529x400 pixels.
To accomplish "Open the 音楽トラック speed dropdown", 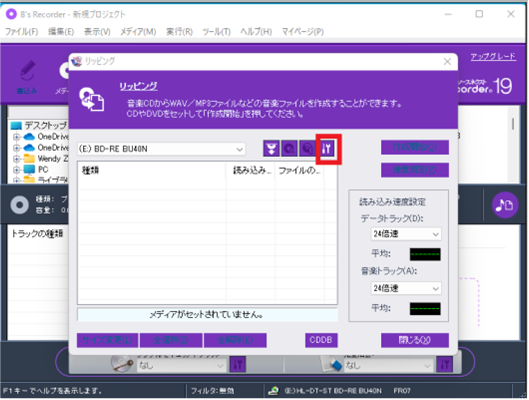I will click(406, 288).
